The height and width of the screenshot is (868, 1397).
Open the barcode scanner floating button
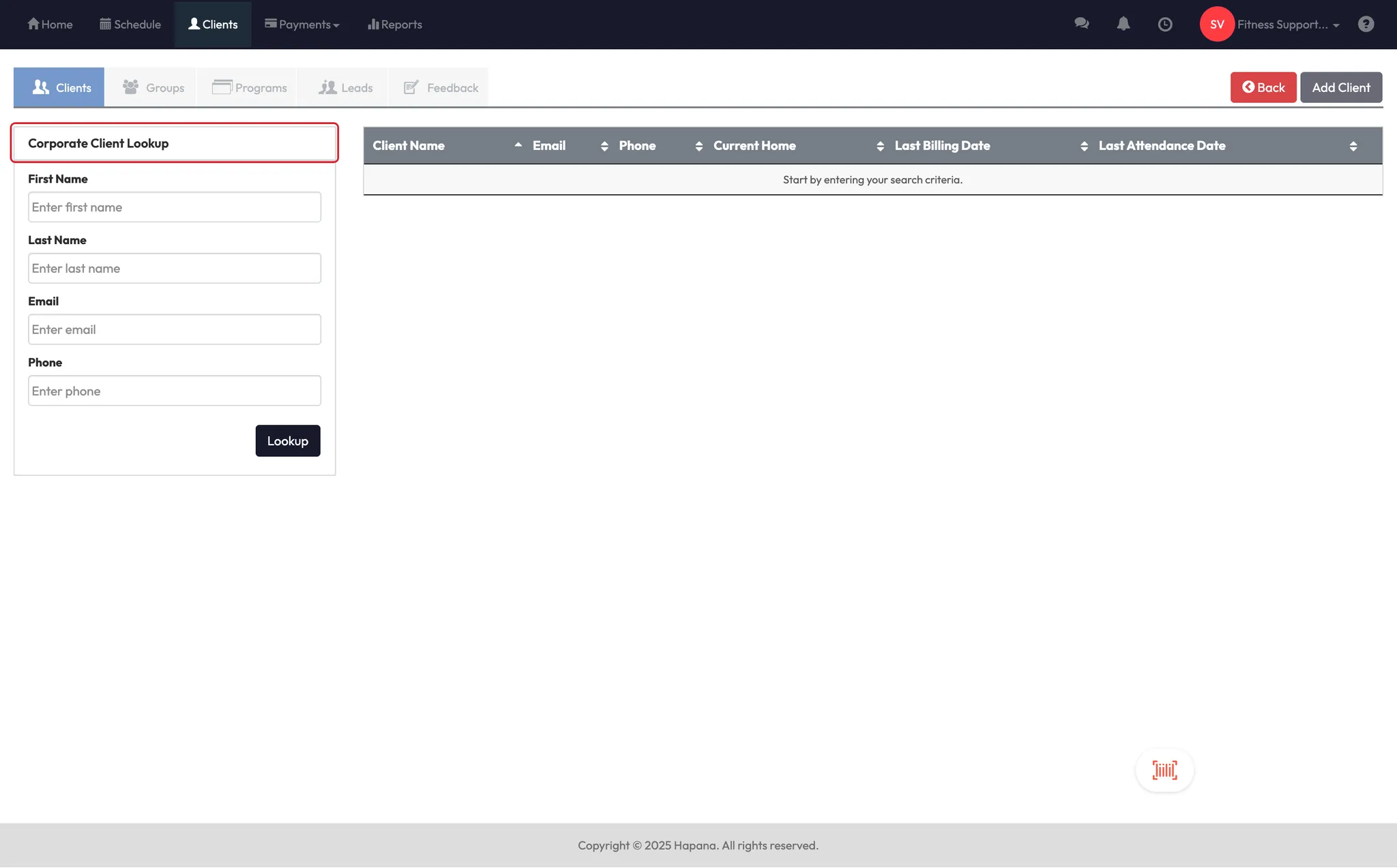(x=1164, y=770)
